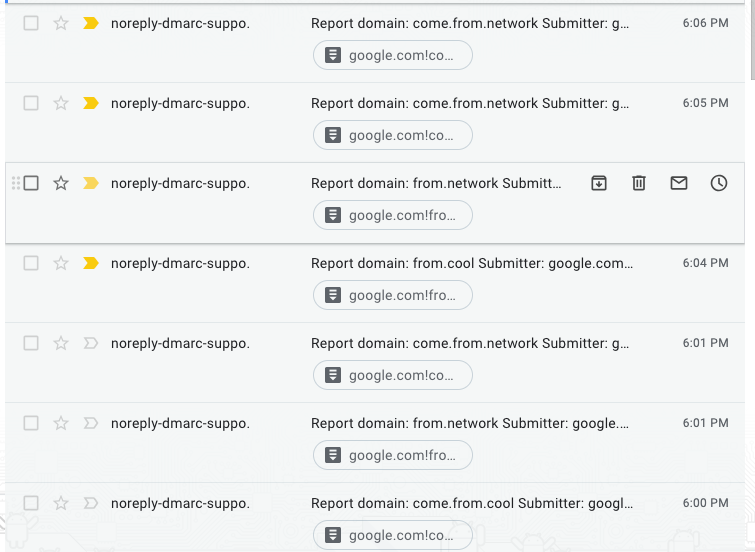Open attachment chip of the 6:00 PM email
755x552 pixels.
[x=392, y=535]
